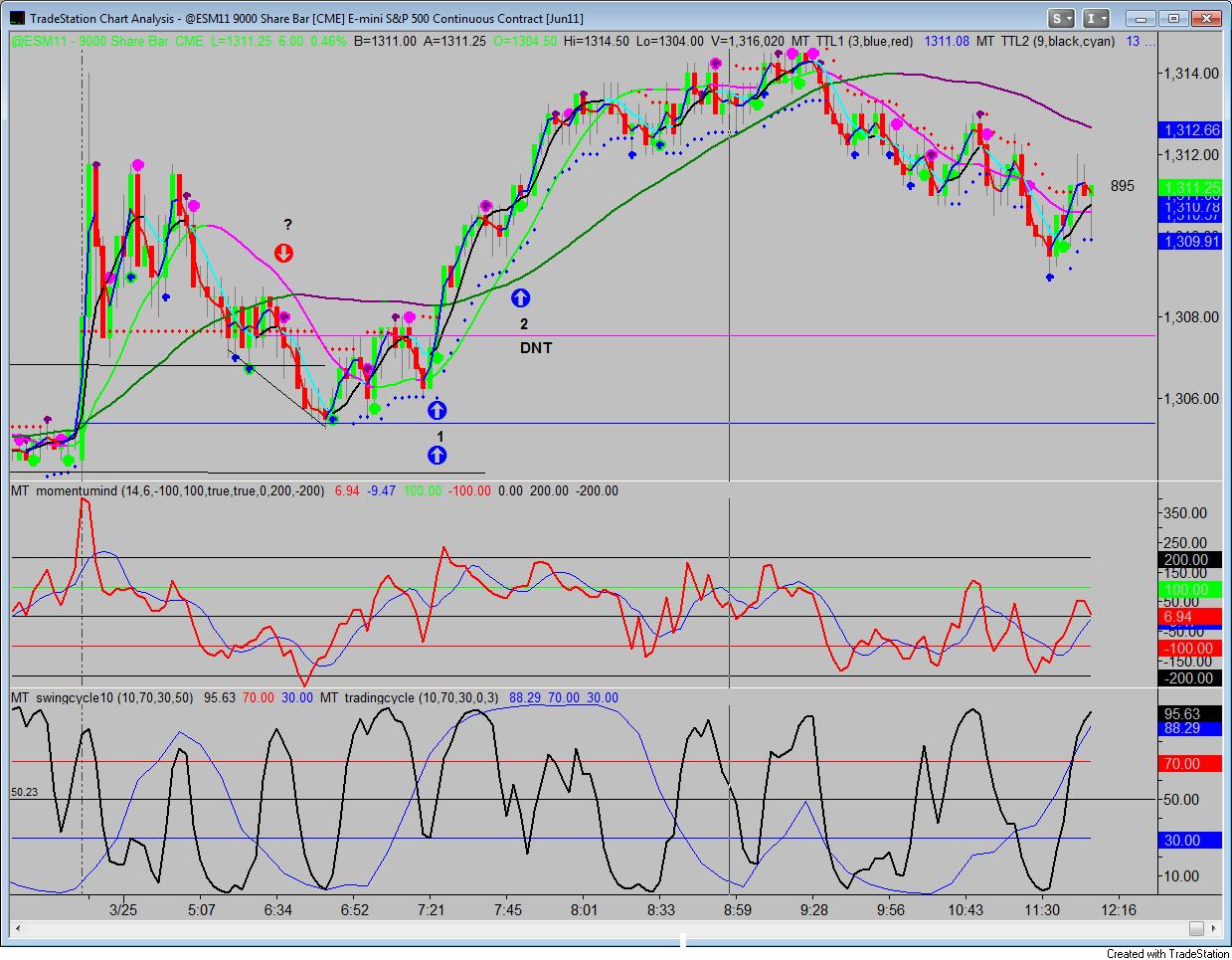
Task: Click the question mark text annotation
Action: pyautogui.click(x=287, y=224)
